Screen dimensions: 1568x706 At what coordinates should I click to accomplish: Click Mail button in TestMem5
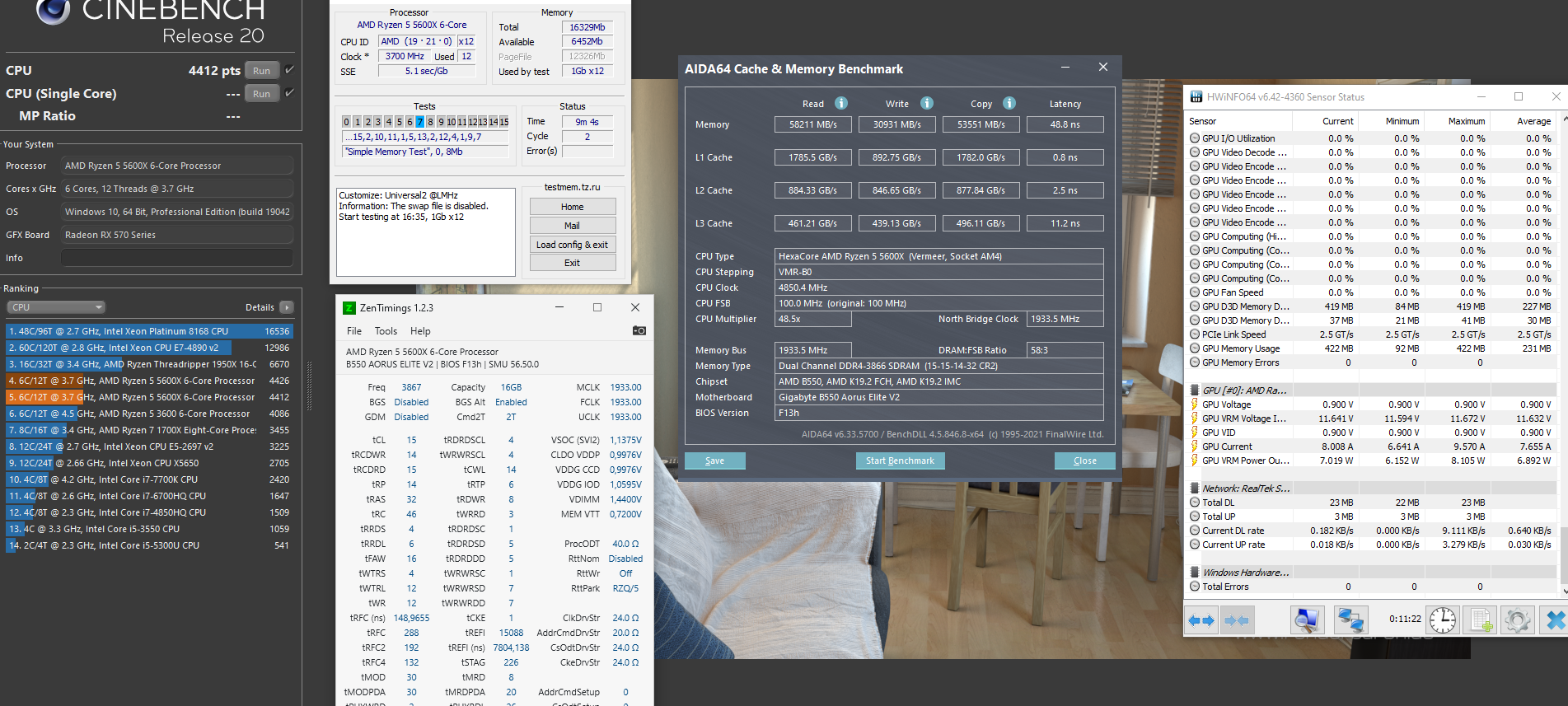(x=573, y=226)
